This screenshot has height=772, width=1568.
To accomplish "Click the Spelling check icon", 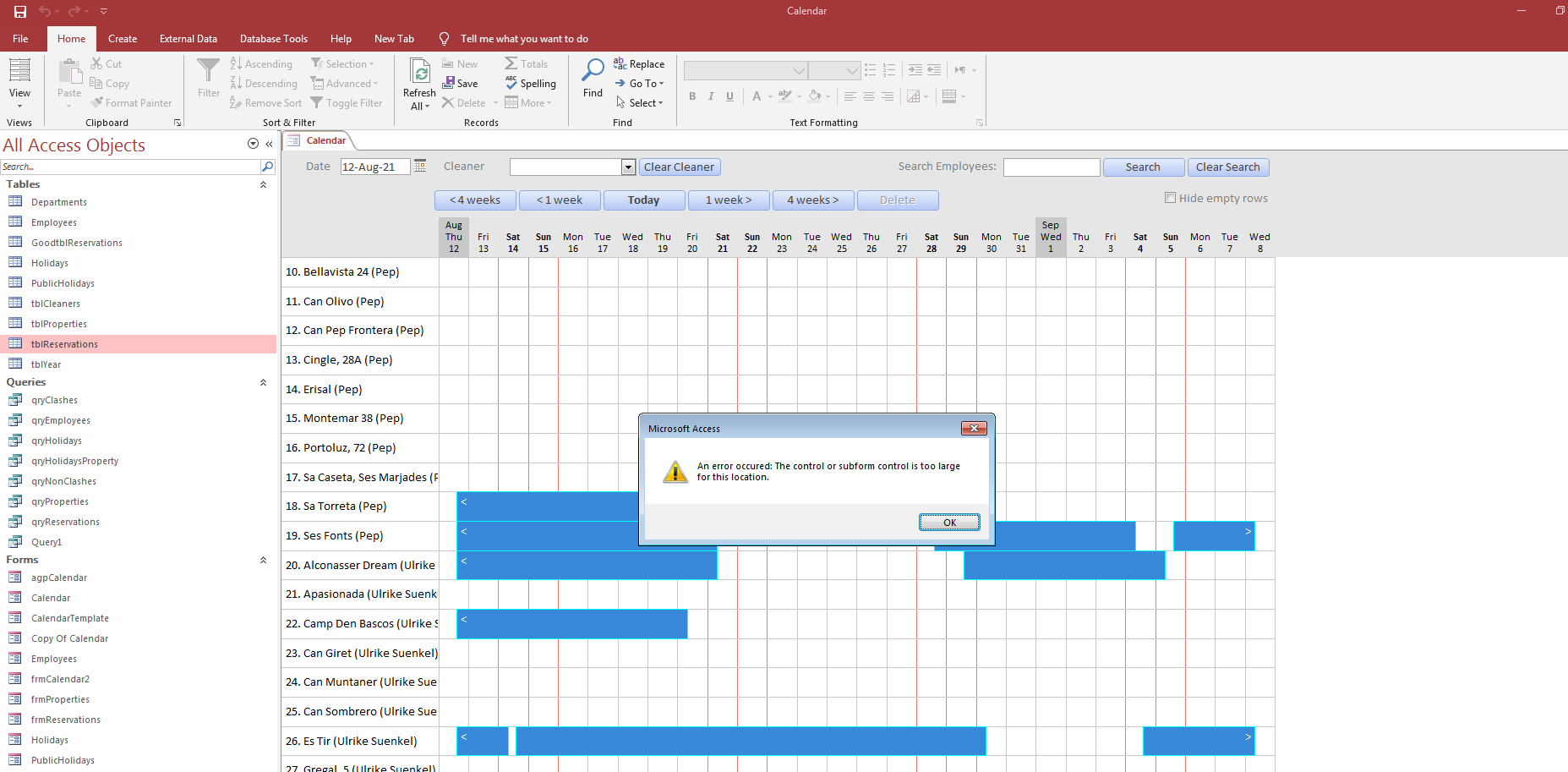I will (511, 83).
